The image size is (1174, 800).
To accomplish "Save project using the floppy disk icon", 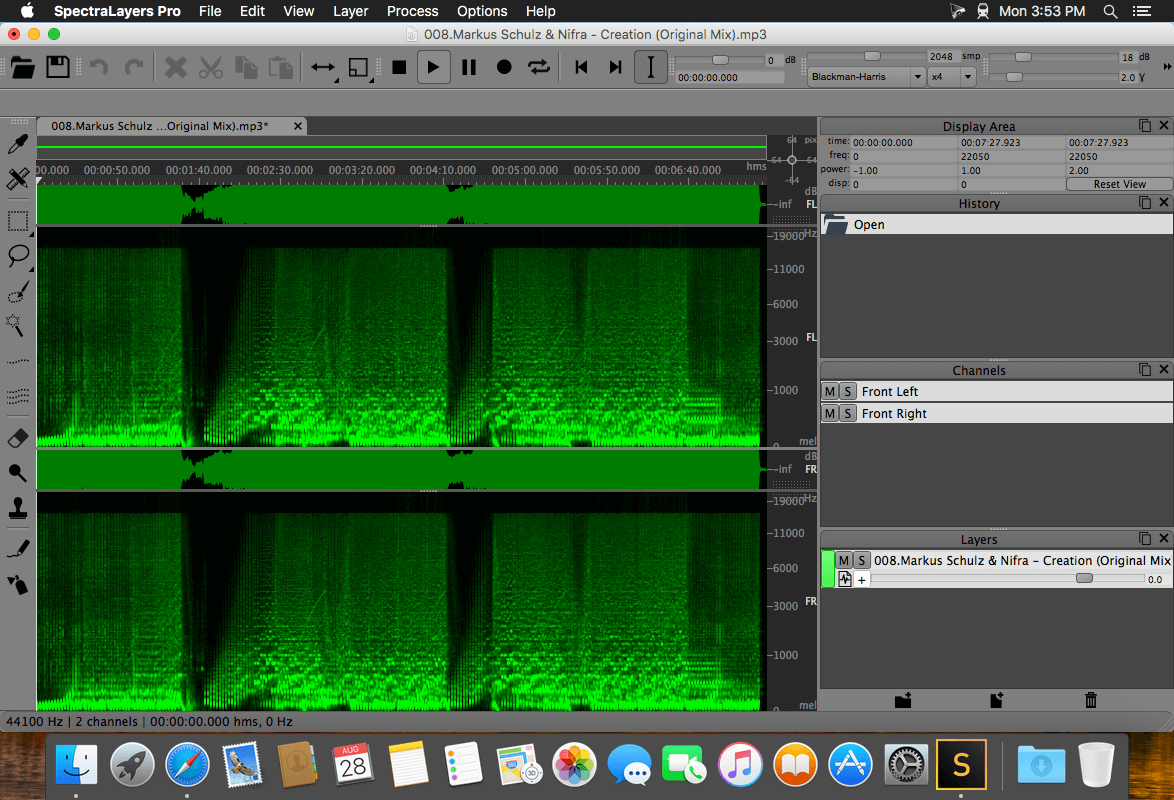I will click(x=58, y=67).
